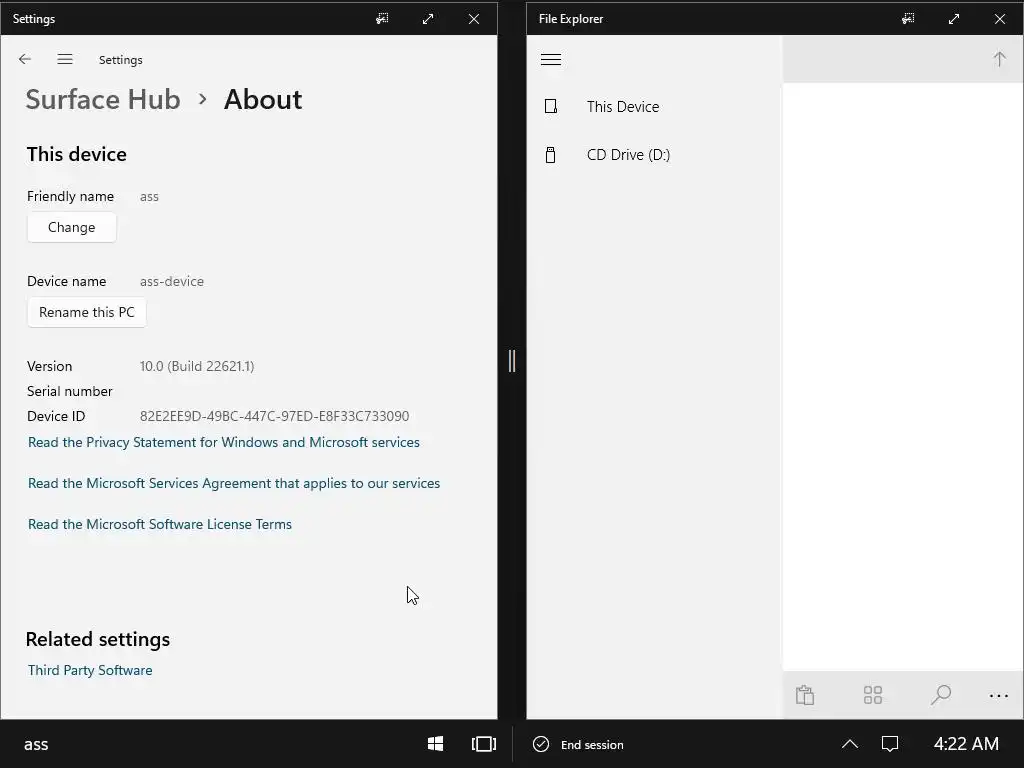Snap the Settings window using title bar icon
The image size is (1024, 768).
coord(382,19)
